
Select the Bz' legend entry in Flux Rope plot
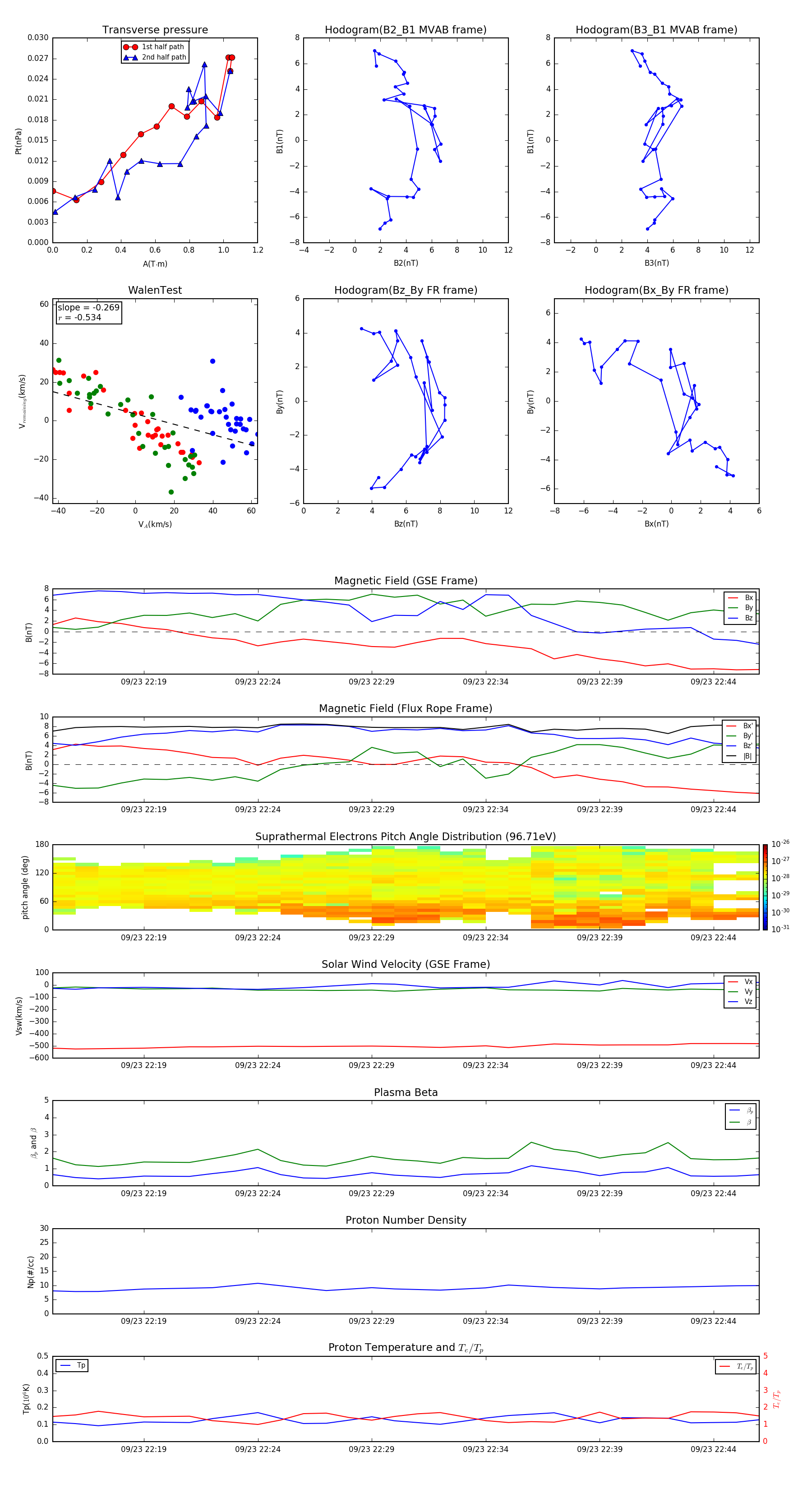coord(740,746)
